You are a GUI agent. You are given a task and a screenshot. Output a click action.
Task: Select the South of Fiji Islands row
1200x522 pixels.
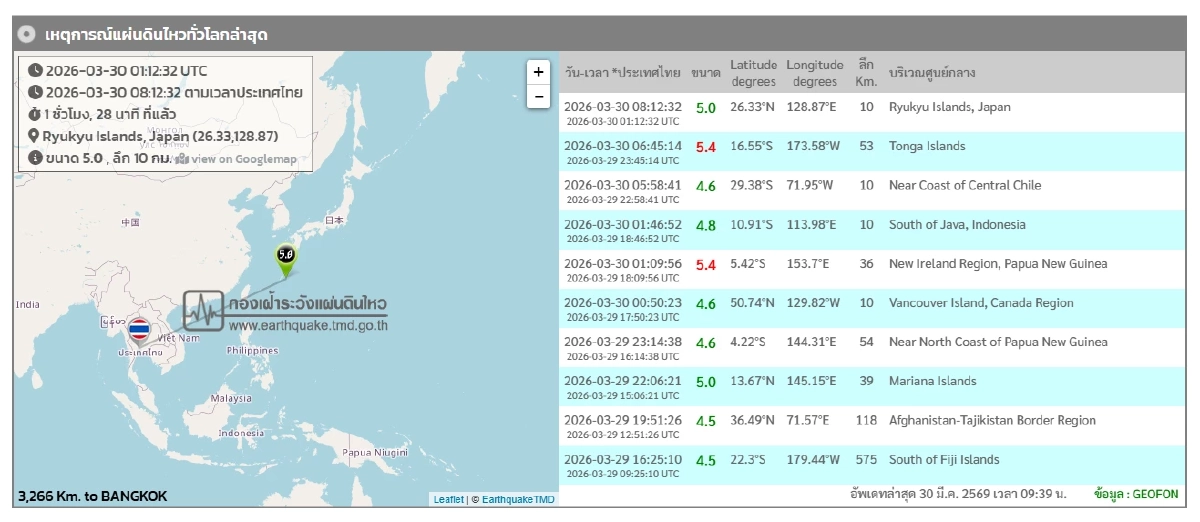pyautogui.click(x=870, y=465)
